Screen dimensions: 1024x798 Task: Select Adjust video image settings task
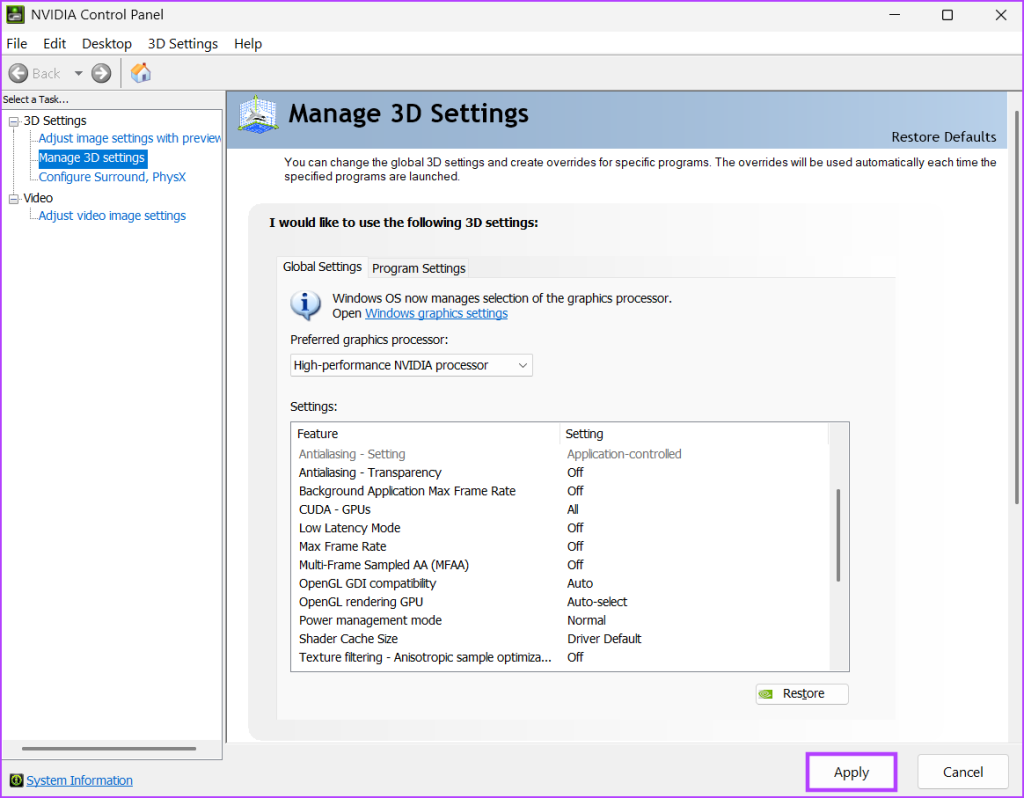112,215
